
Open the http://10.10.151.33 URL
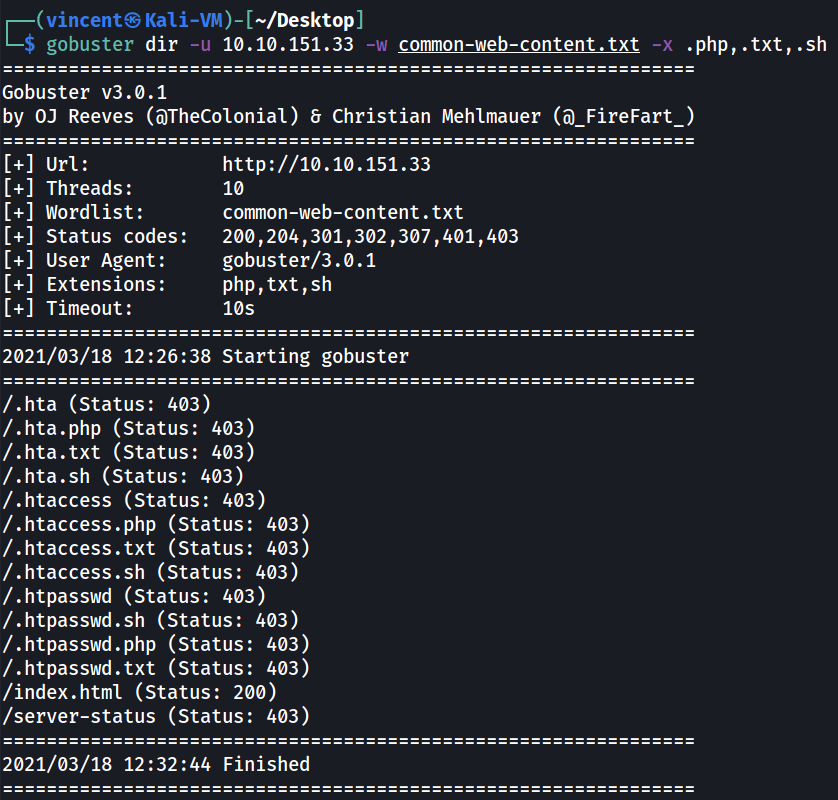[326, 165]
